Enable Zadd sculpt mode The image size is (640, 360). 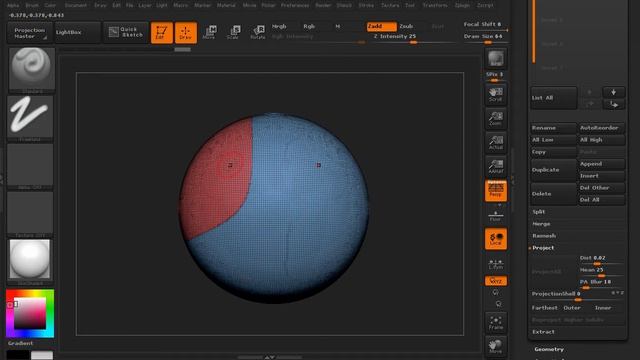point(381,27)
